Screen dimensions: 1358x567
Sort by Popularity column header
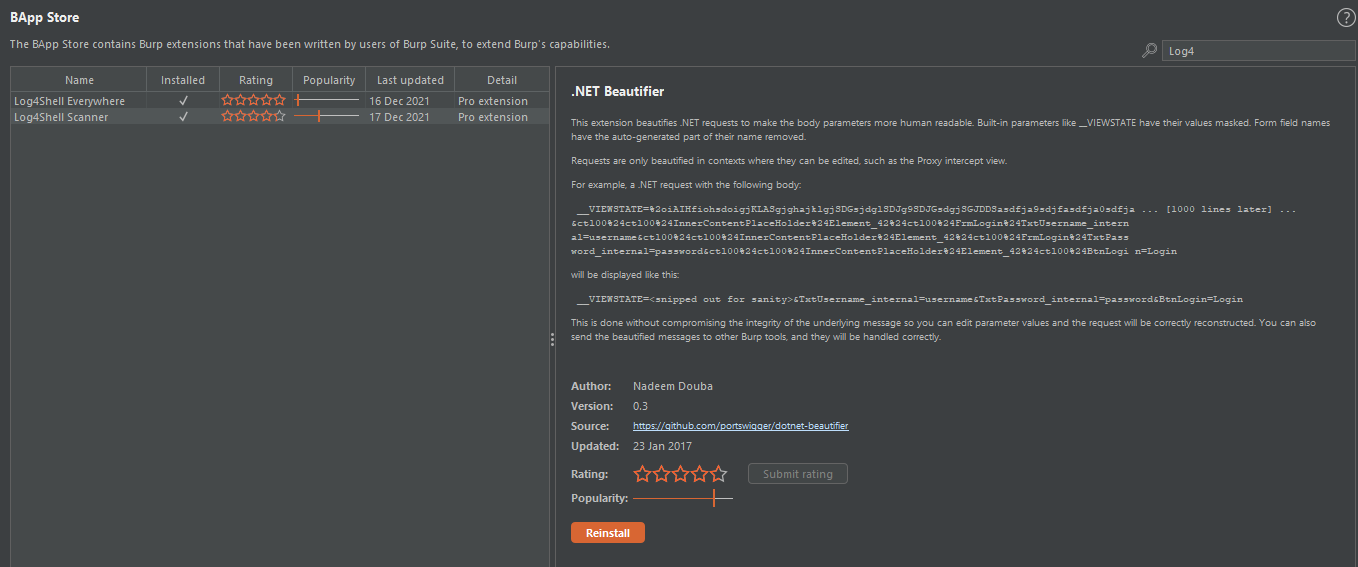tap(329, 80)
